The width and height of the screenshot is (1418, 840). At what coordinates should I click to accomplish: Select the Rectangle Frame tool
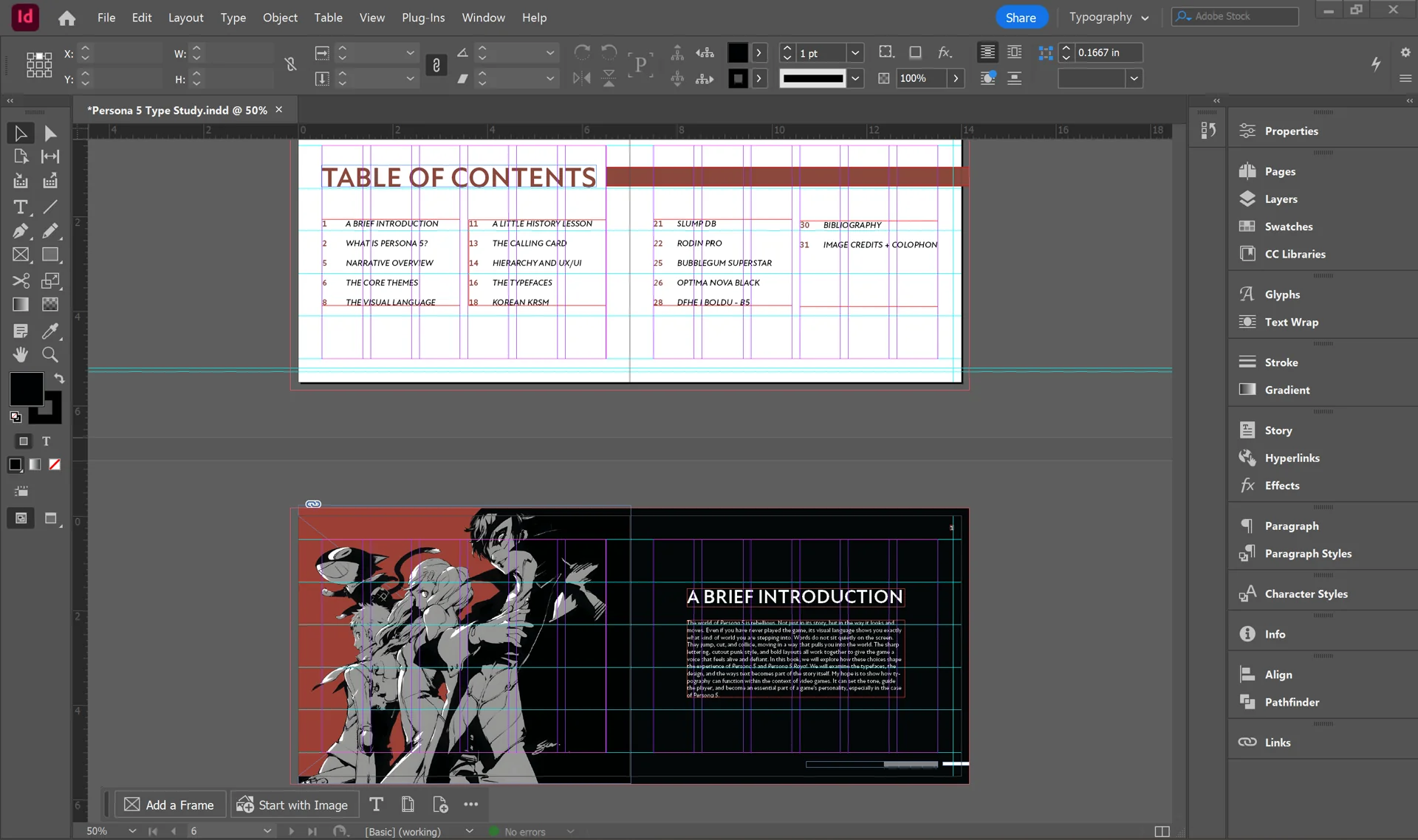(x=21, y=255)
